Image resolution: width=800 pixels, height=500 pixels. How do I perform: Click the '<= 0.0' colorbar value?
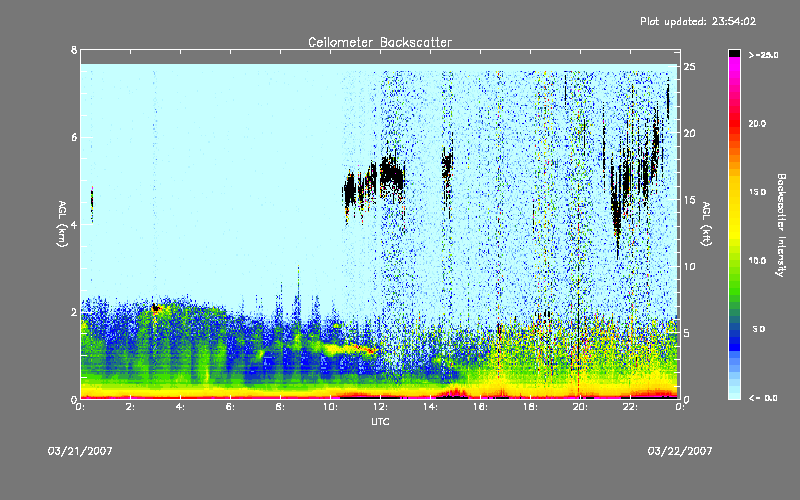pos(763,398)
